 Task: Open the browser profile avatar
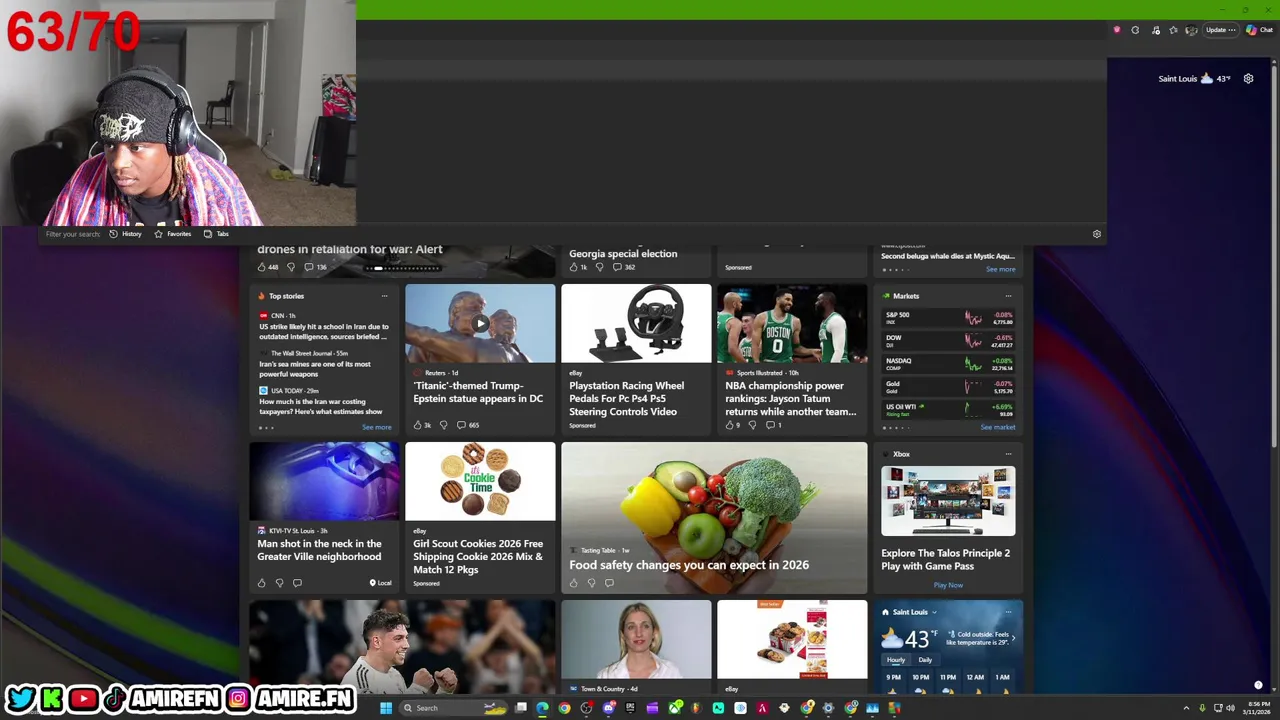pyautogui.click(x=1191, y=30)
